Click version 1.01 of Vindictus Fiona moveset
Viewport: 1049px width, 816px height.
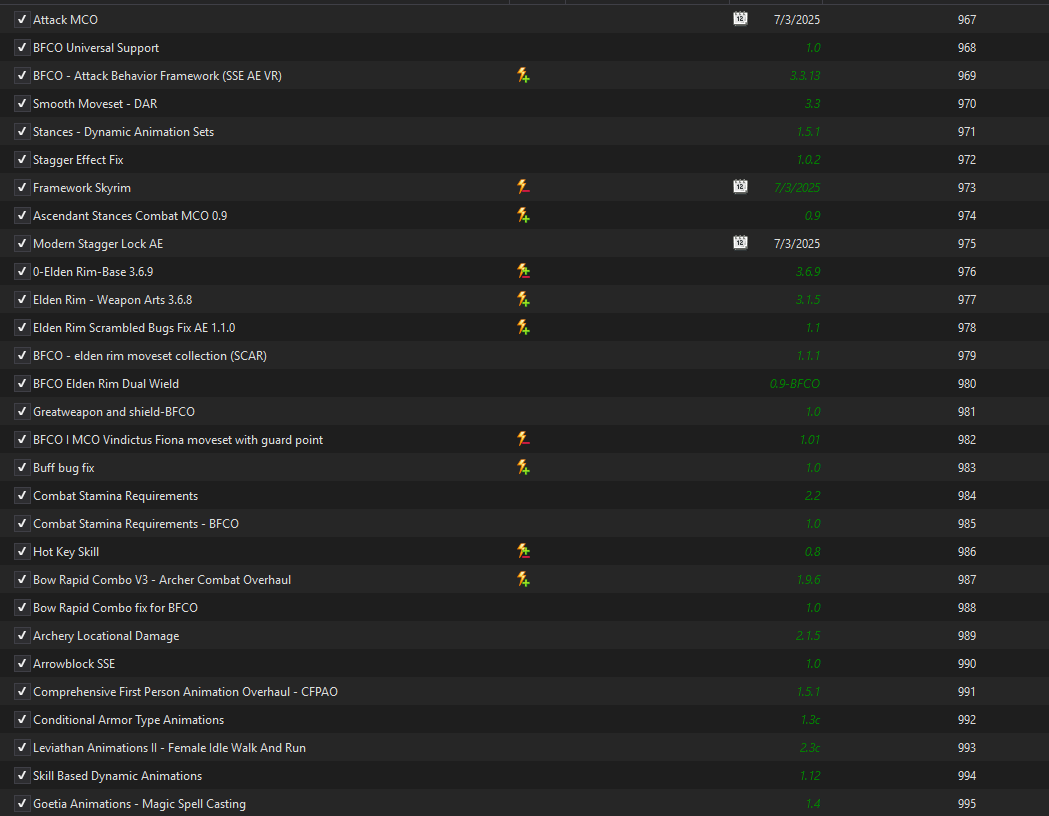pos(810,439)
